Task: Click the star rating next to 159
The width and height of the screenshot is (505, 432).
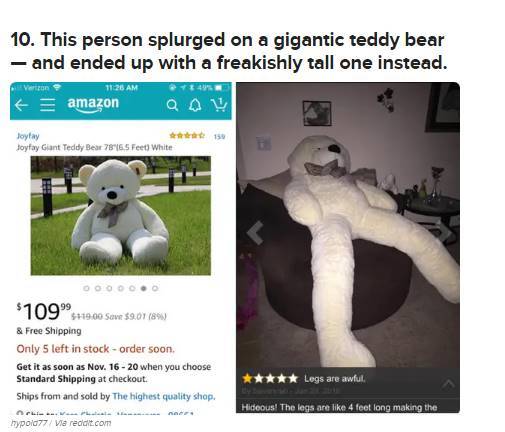Action: pyautogui.click(x=187, y=135)
